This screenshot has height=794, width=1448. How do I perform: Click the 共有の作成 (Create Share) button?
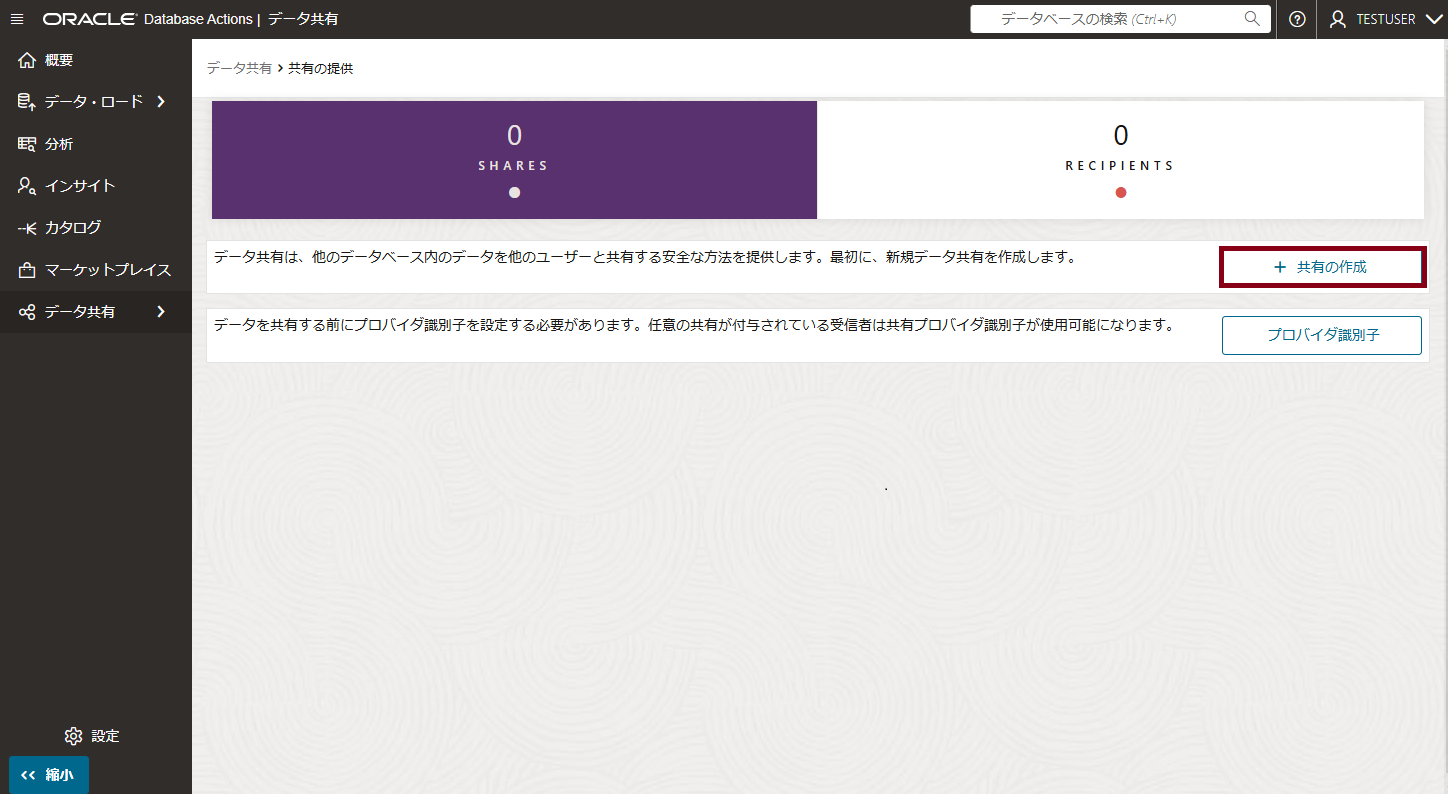[x=1322, y=266]
